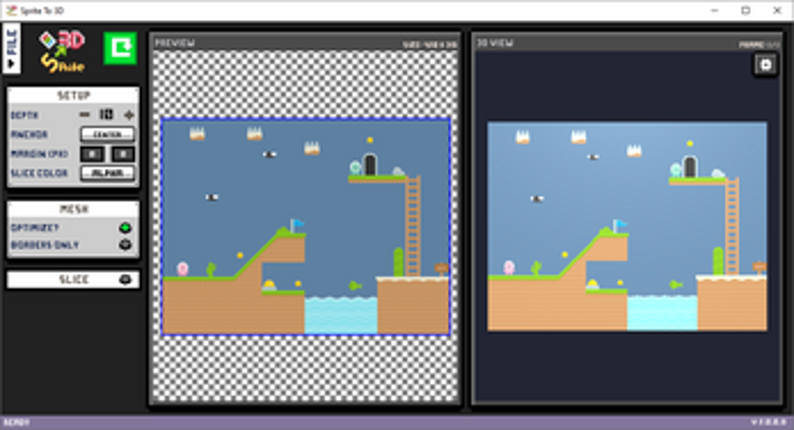Image resolution: width=794 pixels, height=430 pixels.
Task: Click the BORDERS ONLY label
Action: (x=45, y=245)
